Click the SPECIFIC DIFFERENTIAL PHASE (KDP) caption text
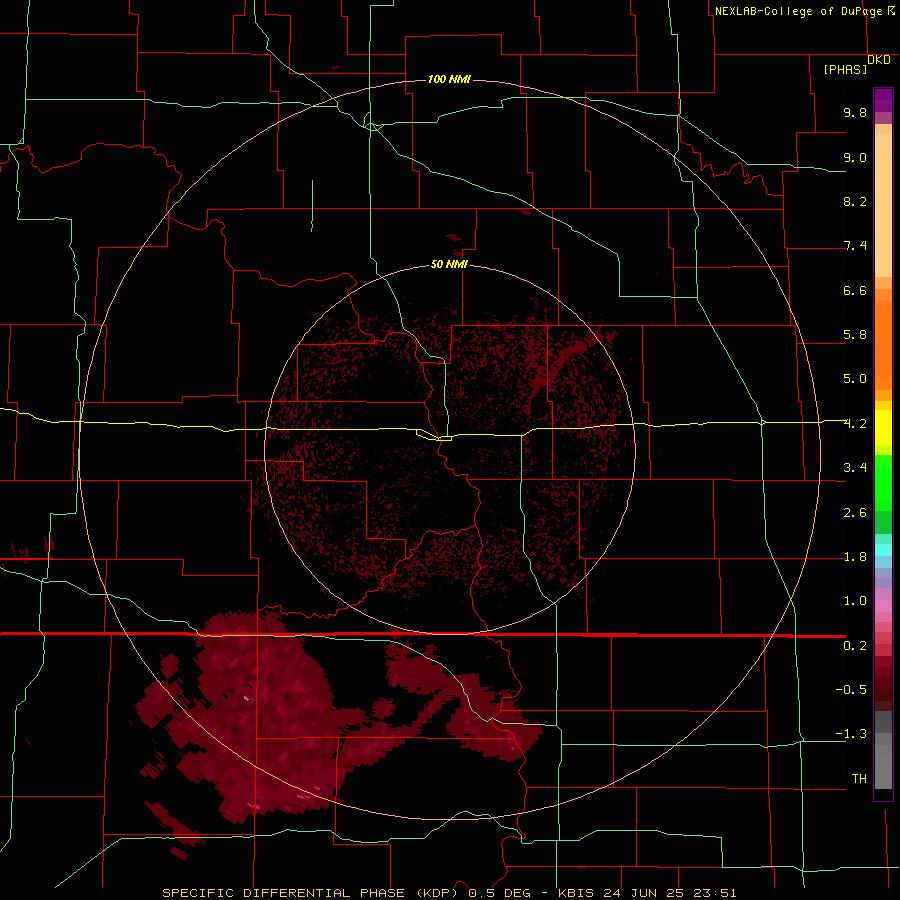This screenshot has height=900, width=900. (x=312, y=893)
